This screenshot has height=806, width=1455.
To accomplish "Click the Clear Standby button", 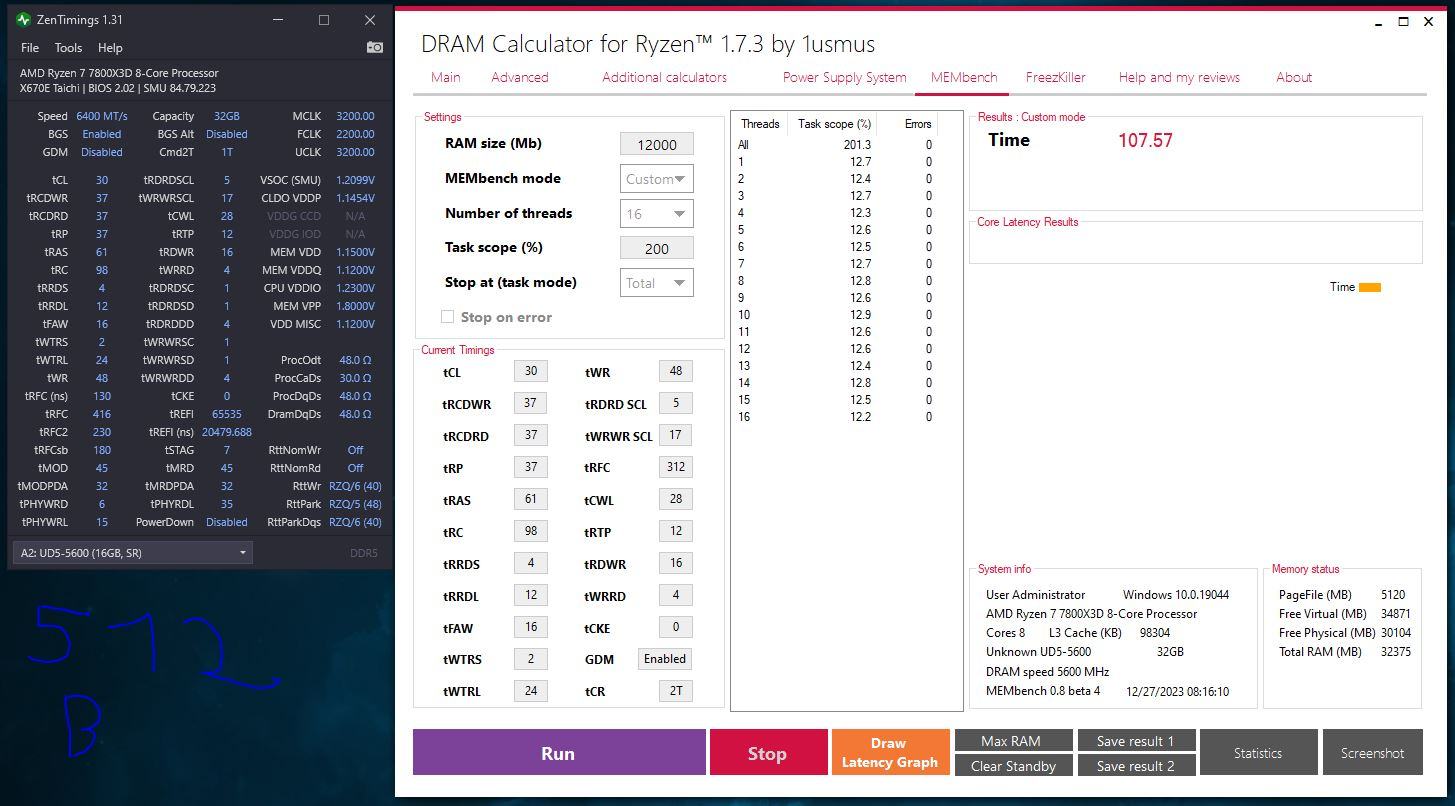I will (1013, 766).
